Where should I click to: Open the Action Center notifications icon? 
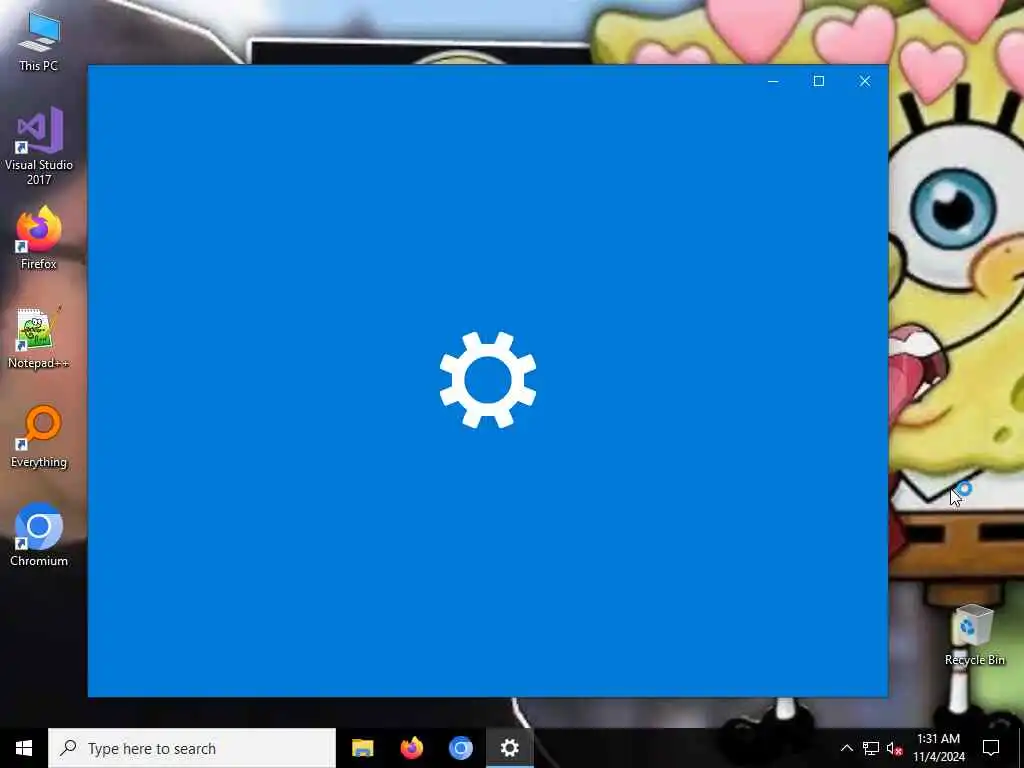pyautogui.click(x=991, y=748)
